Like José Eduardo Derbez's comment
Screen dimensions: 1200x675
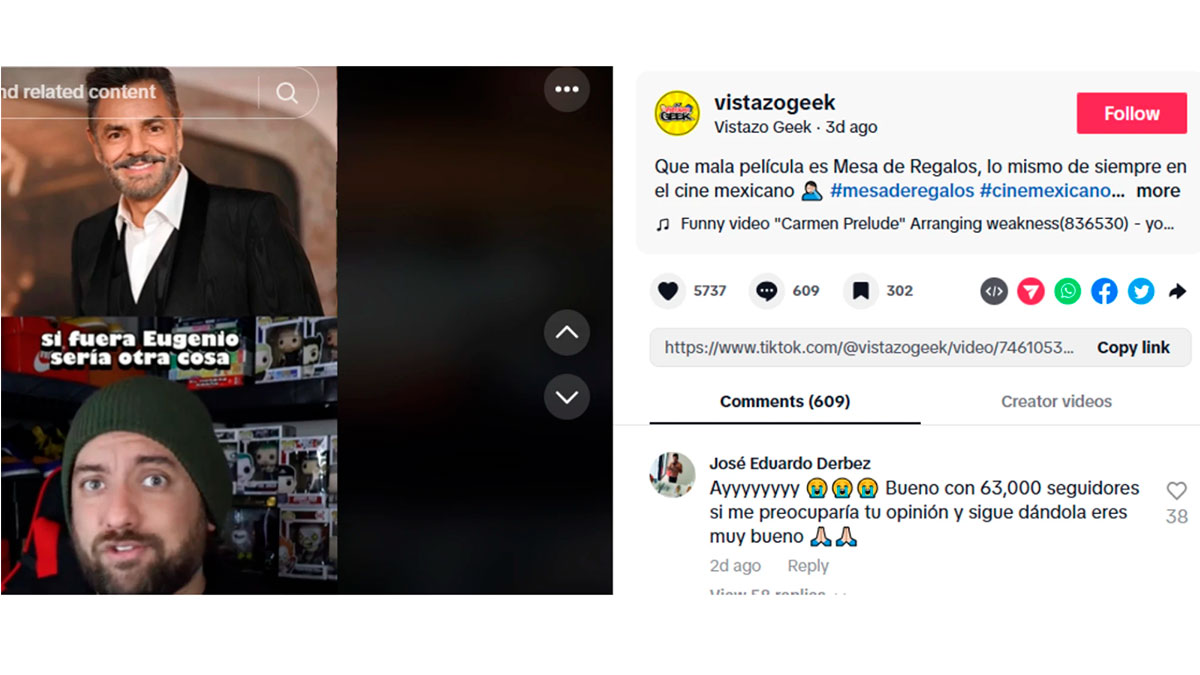1177,491
